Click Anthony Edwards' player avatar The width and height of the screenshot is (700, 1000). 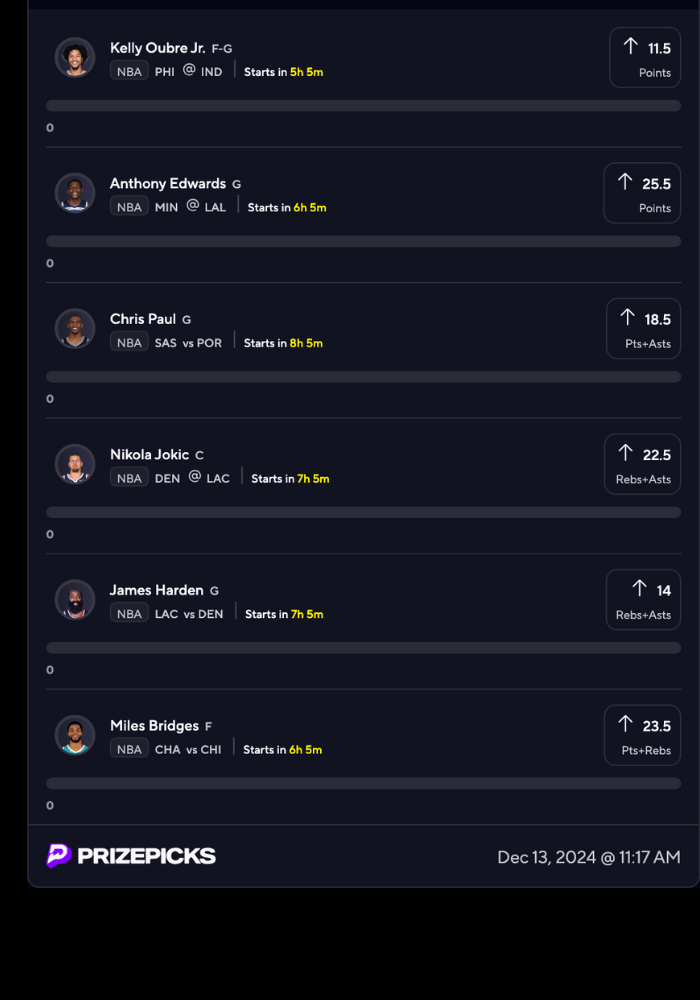[75, 193]
